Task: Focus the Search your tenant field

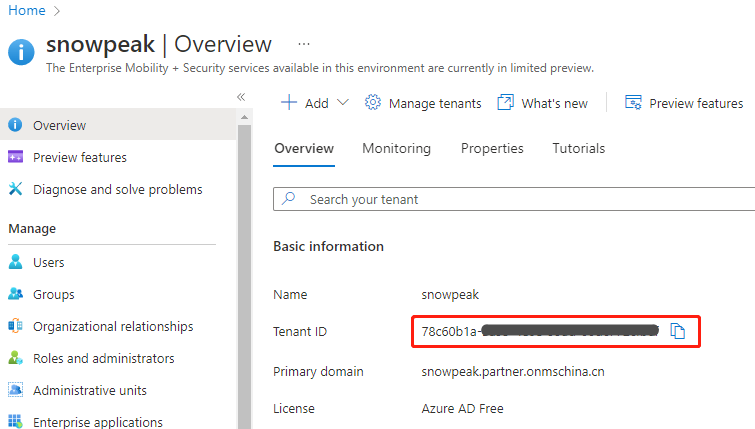Action: click(x=514, y=199)
